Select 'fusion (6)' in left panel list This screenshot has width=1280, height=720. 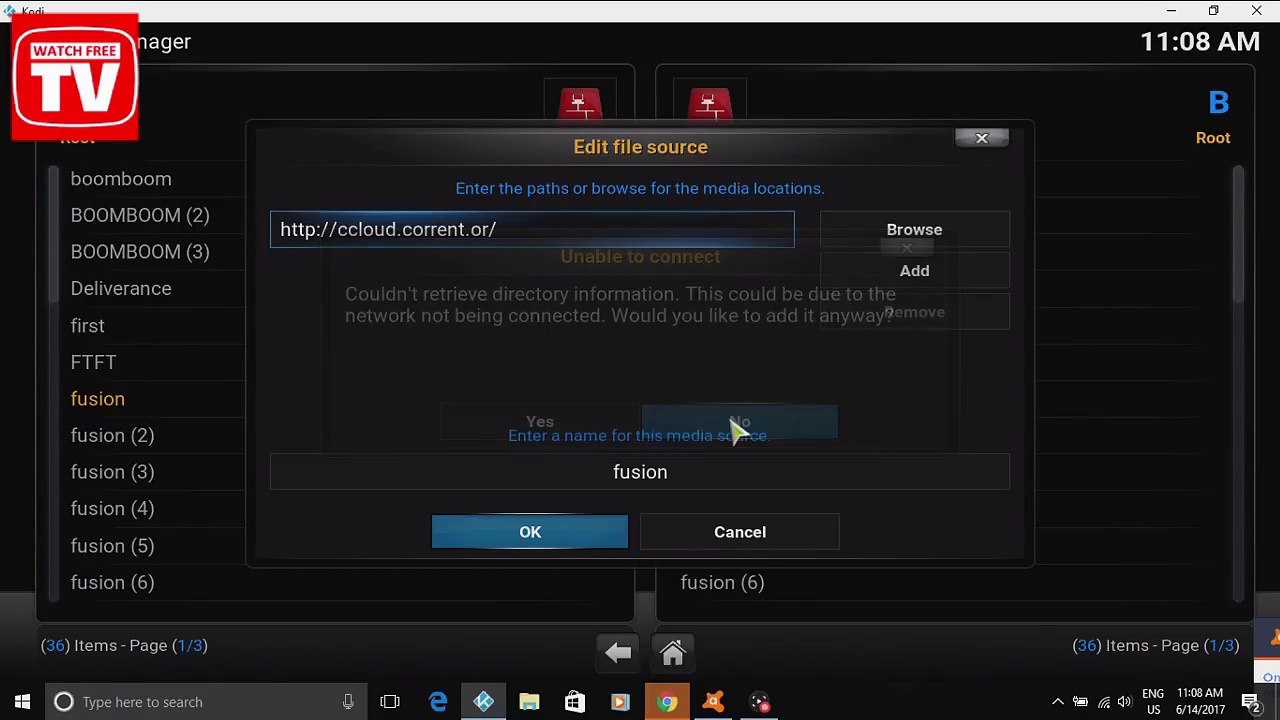click(x=112, y=582)
